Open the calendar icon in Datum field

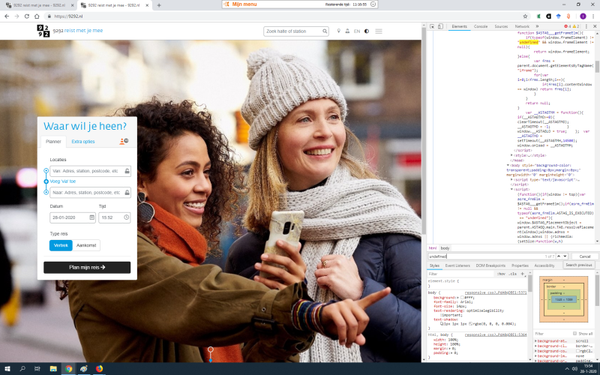click(92, 217)
